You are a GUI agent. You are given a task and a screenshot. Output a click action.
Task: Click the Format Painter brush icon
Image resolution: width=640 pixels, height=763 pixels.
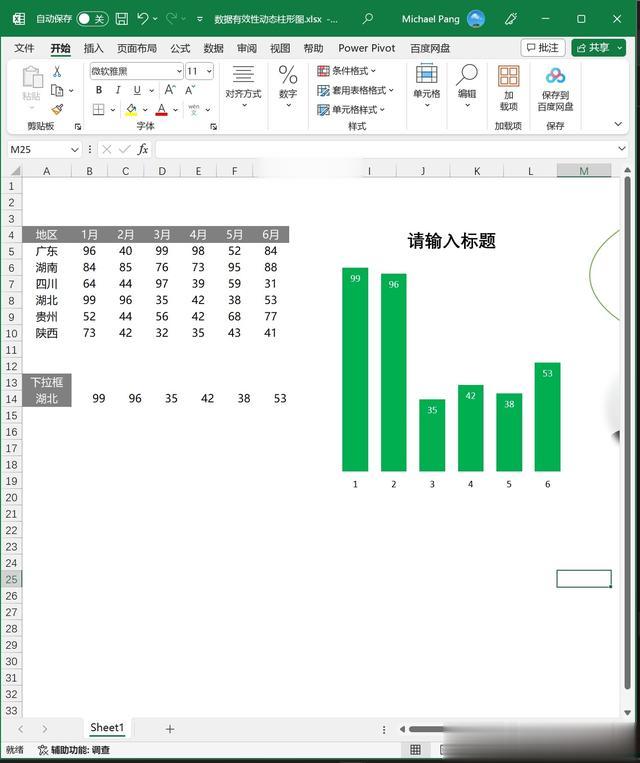(x=57, y=109)
